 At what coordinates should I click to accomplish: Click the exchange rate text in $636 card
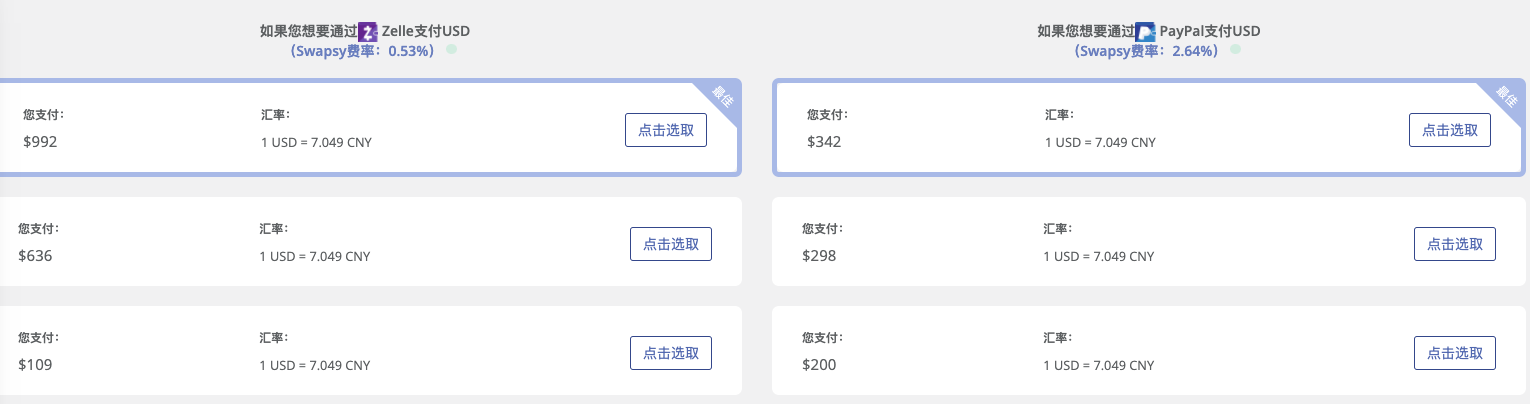pos(315,256)
